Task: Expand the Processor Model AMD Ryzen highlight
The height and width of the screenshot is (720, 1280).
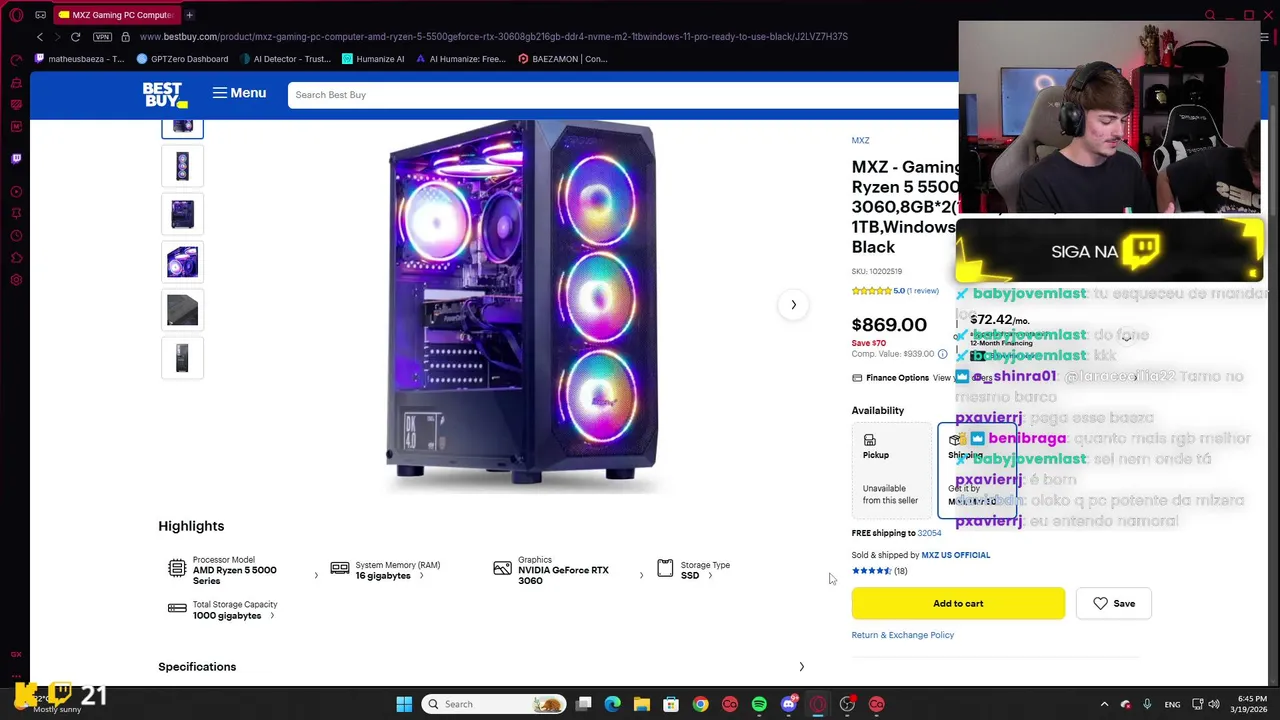Action: pos(243,571)
